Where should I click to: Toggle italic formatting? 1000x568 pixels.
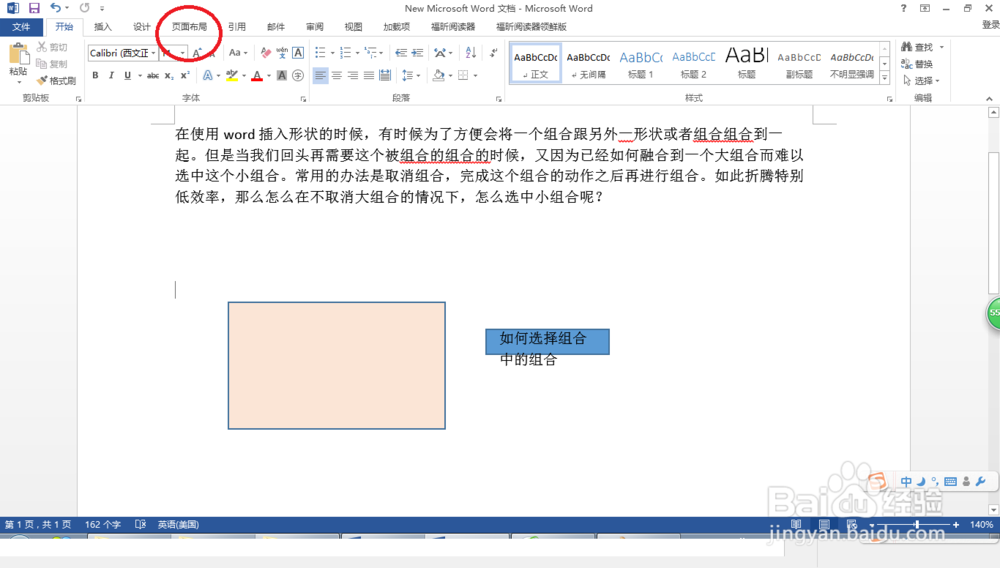point(111,75)
